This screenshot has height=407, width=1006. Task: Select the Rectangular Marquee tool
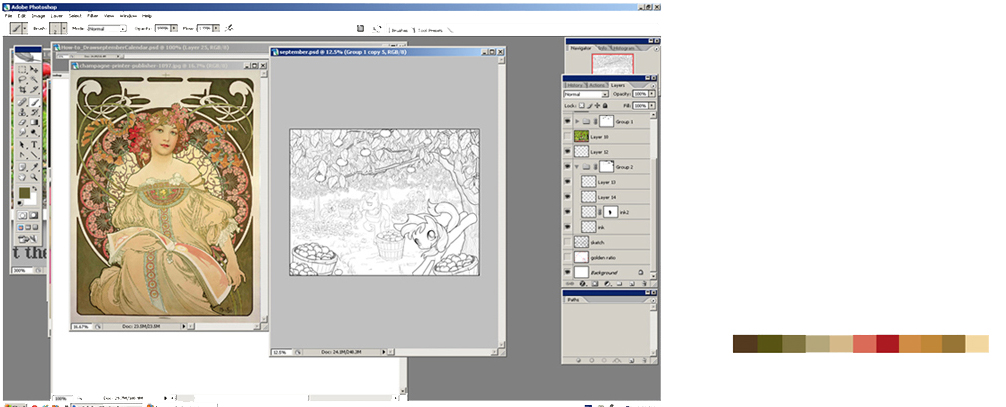[x=22, y=69]
